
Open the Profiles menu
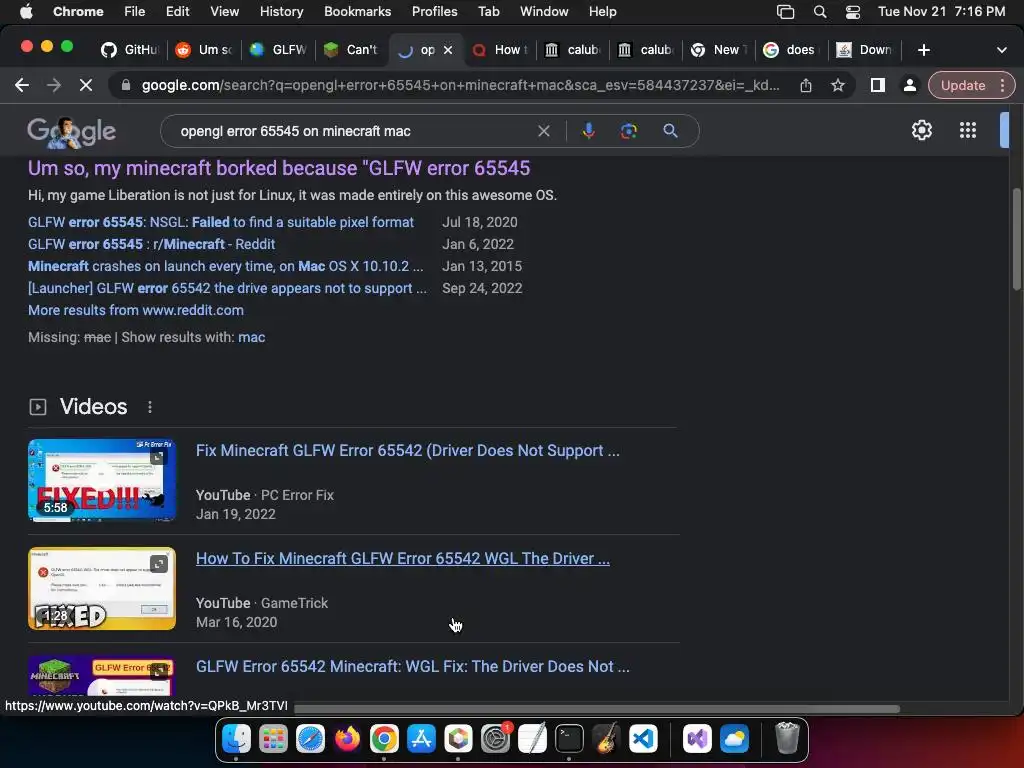pos(434,12)
